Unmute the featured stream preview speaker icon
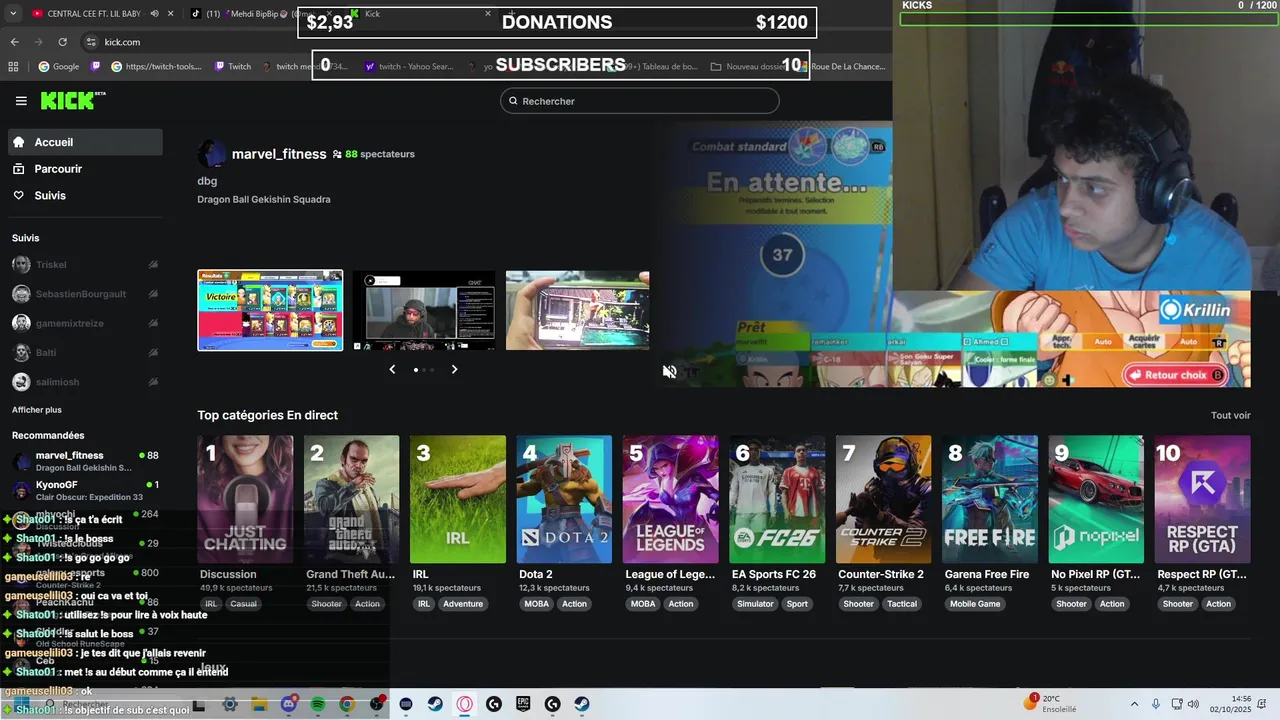 click(669, 372)
